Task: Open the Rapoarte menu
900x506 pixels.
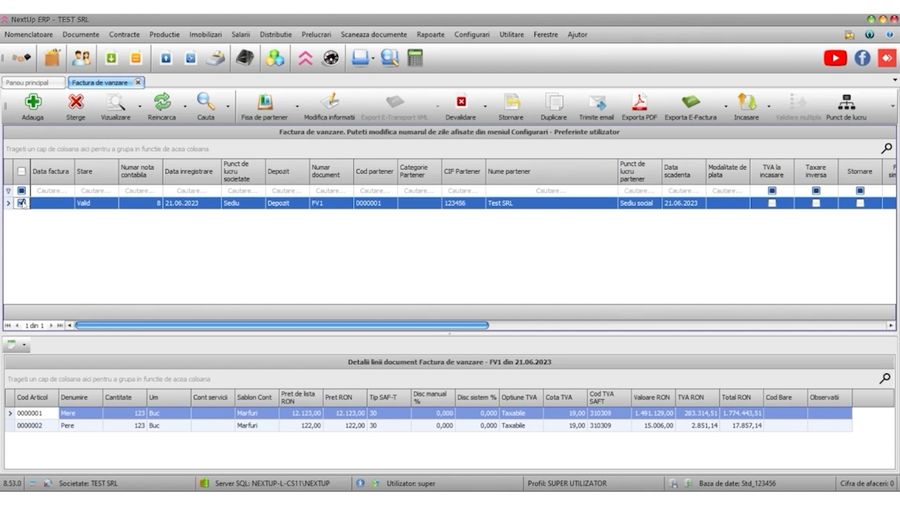Action: tap(430, 34)
